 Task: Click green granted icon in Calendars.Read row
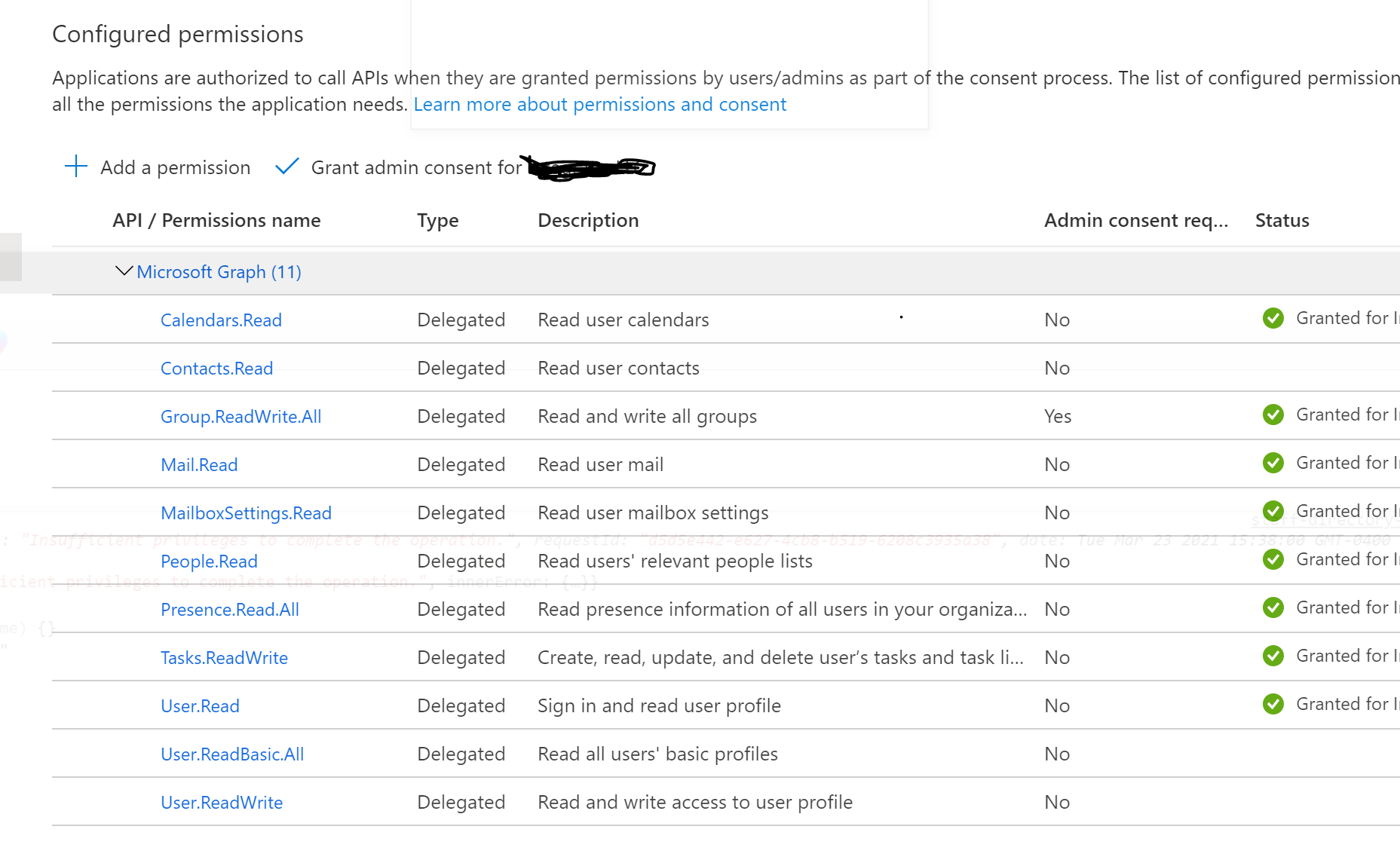click(x=1273, y=319)
